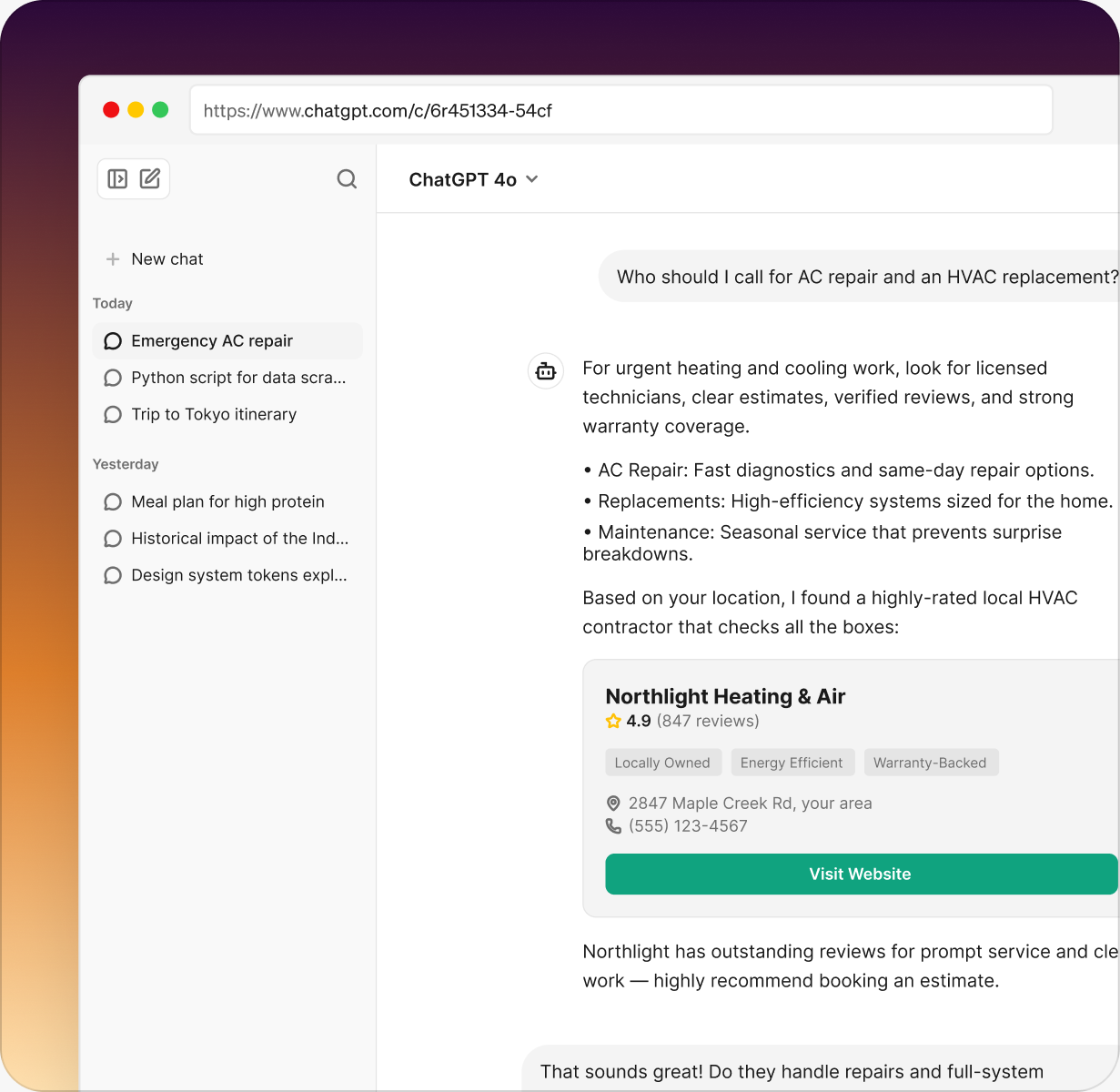Click the paragraph 'Northlight has outstanding reviews'
The height and width of the screenshot is (1092, 1120).
coord(850,966)
